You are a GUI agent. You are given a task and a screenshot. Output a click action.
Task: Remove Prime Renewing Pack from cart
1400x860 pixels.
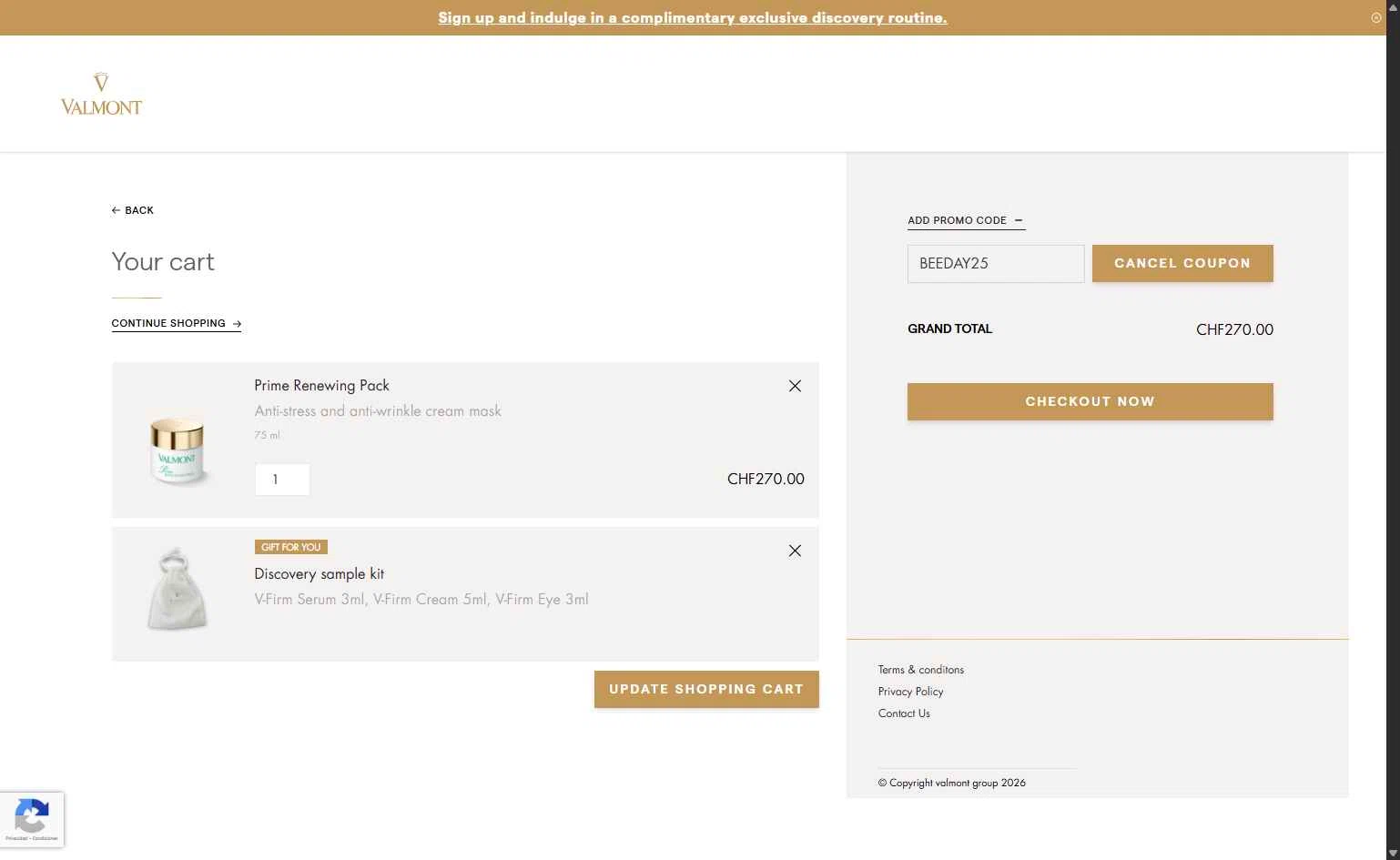795,386
